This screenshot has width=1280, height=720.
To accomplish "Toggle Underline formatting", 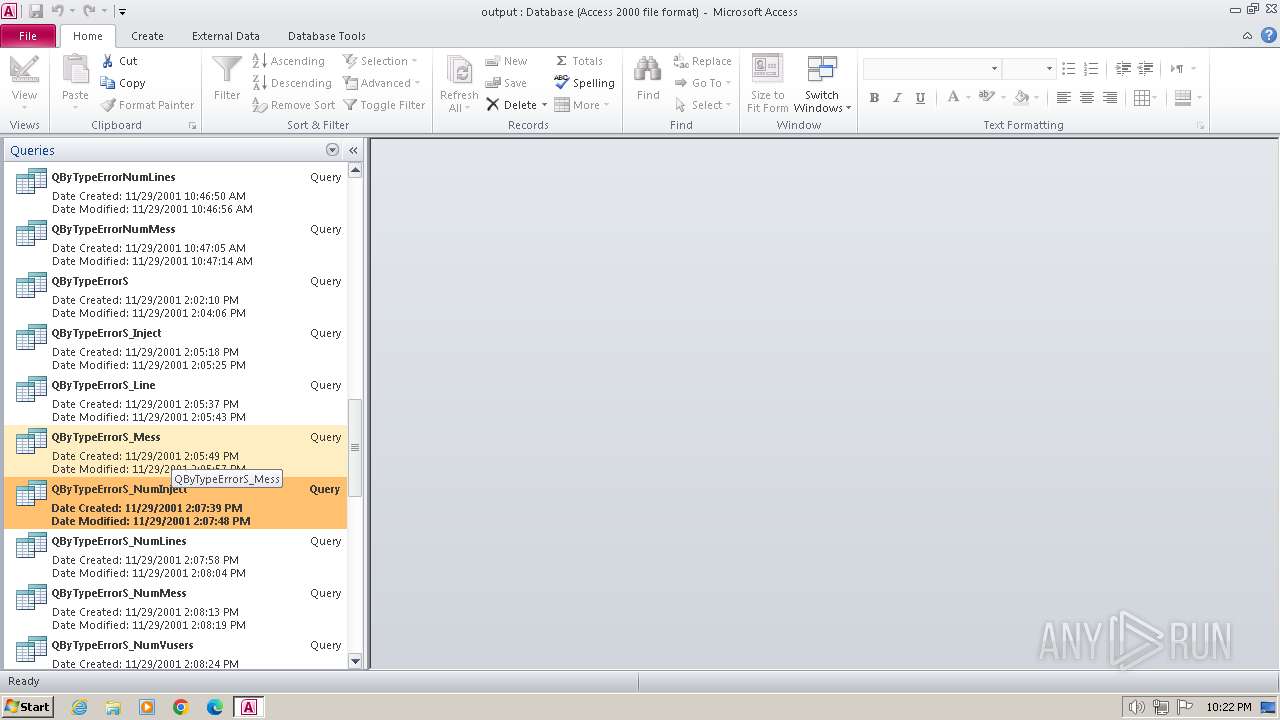I will [920, 97].
